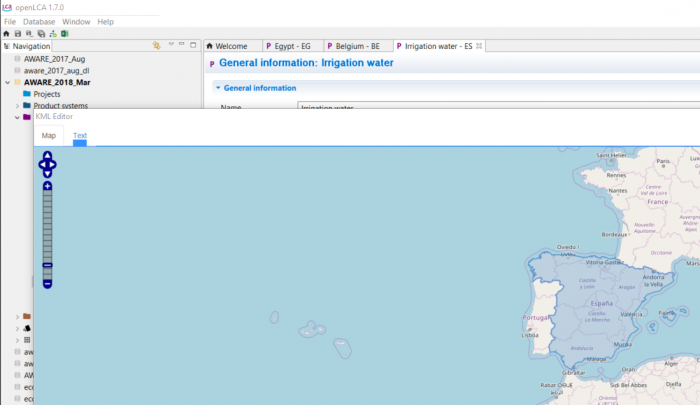
Task: Pan the map up with the arrow
Action: click(47, 155)
